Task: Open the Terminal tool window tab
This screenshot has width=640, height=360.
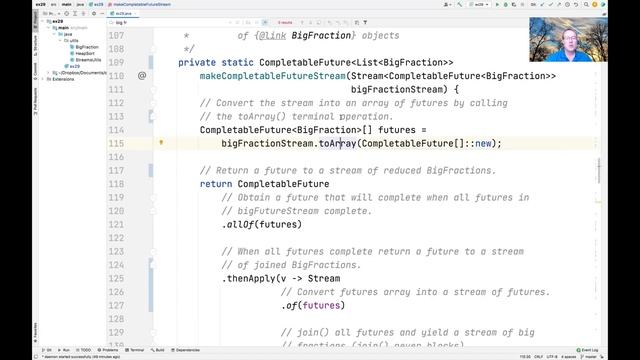Action: [135, 350]
